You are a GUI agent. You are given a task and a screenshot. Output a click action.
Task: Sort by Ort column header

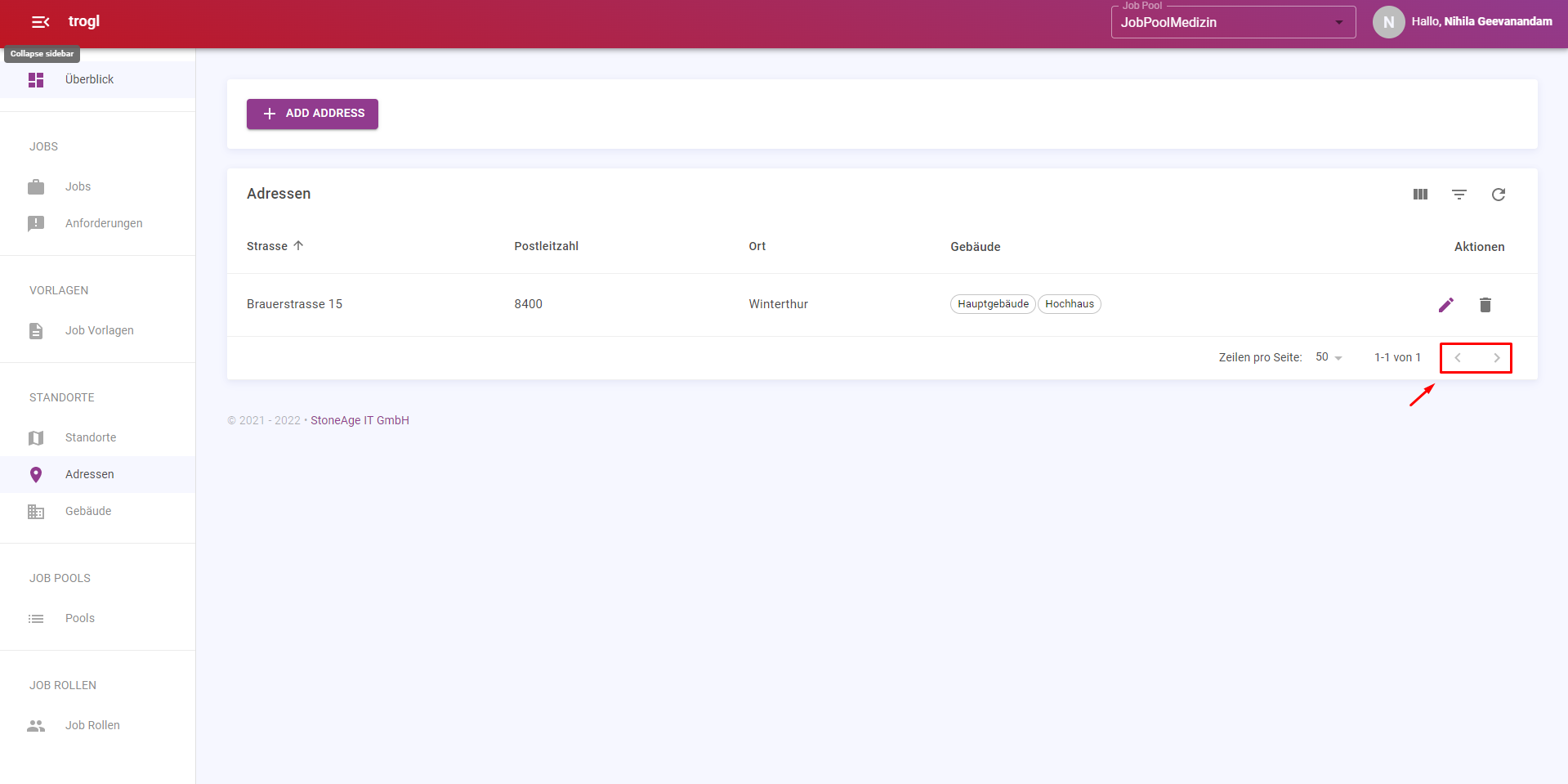757,246
